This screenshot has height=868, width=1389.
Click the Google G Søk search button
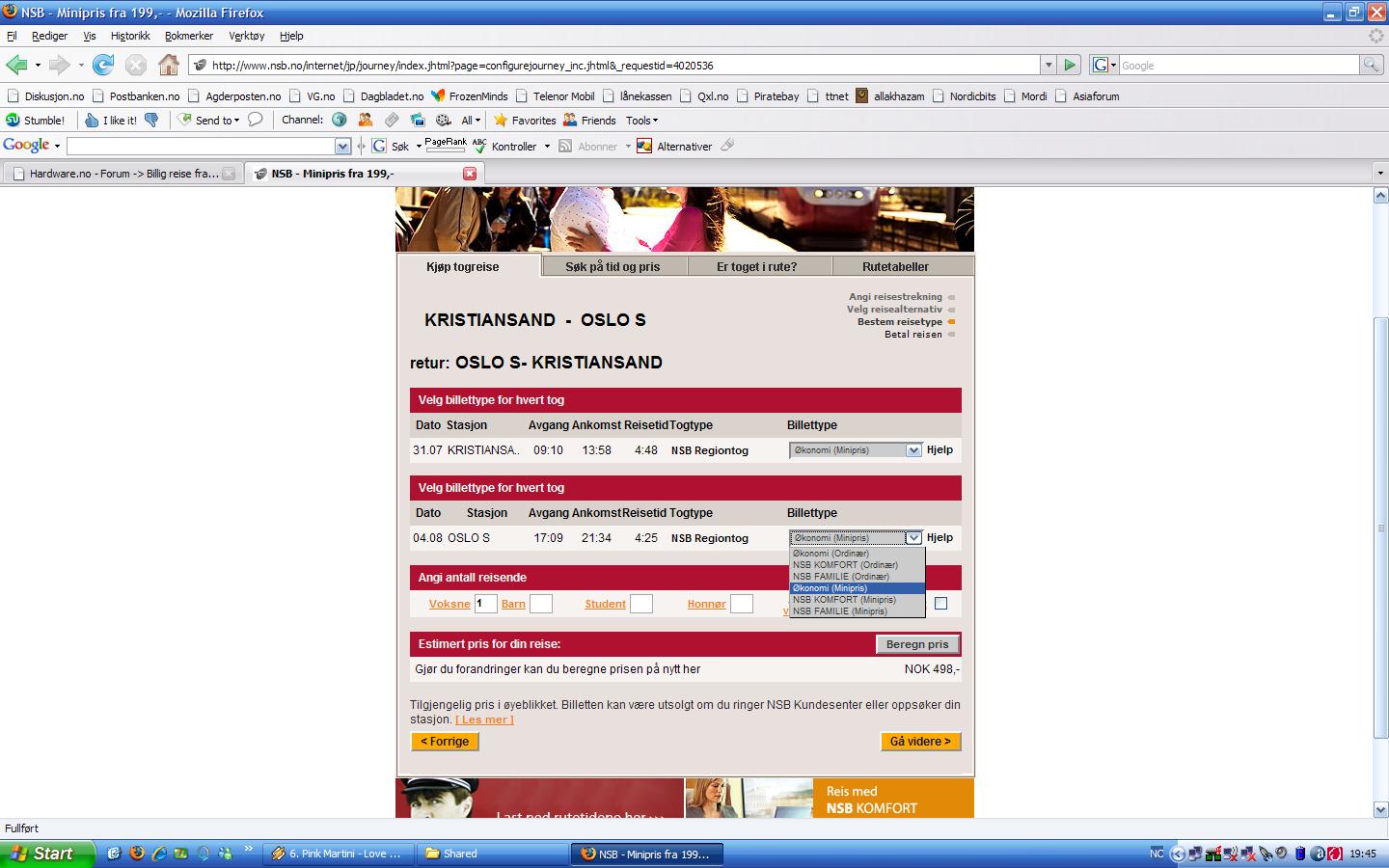pyautogui.click(x=391, y=146)
